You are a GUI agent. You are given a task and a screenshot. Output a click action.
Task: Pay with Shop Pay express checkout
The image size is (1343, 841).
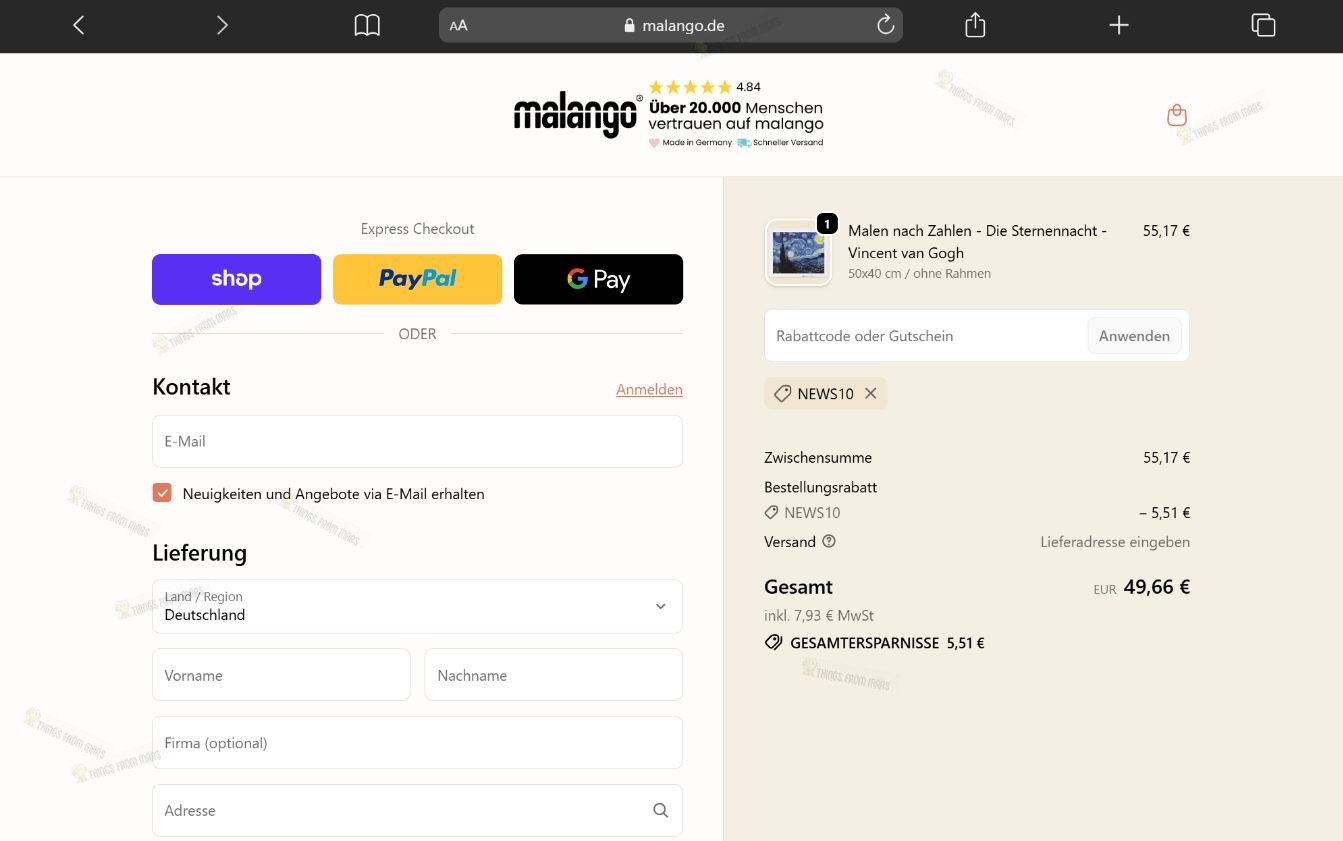[x=236, y=279]
